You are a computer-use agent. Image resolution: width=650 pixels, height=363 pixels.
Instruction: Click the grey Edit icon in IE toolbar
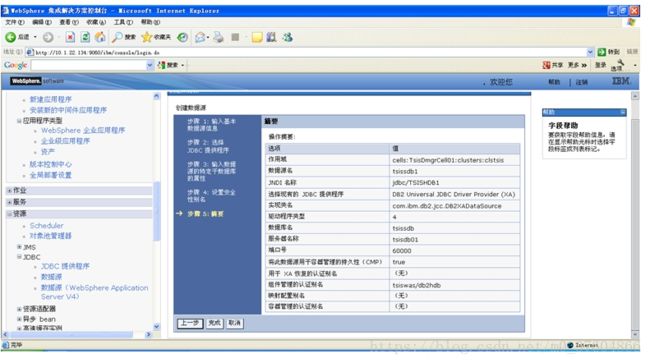tap(235, 37)
